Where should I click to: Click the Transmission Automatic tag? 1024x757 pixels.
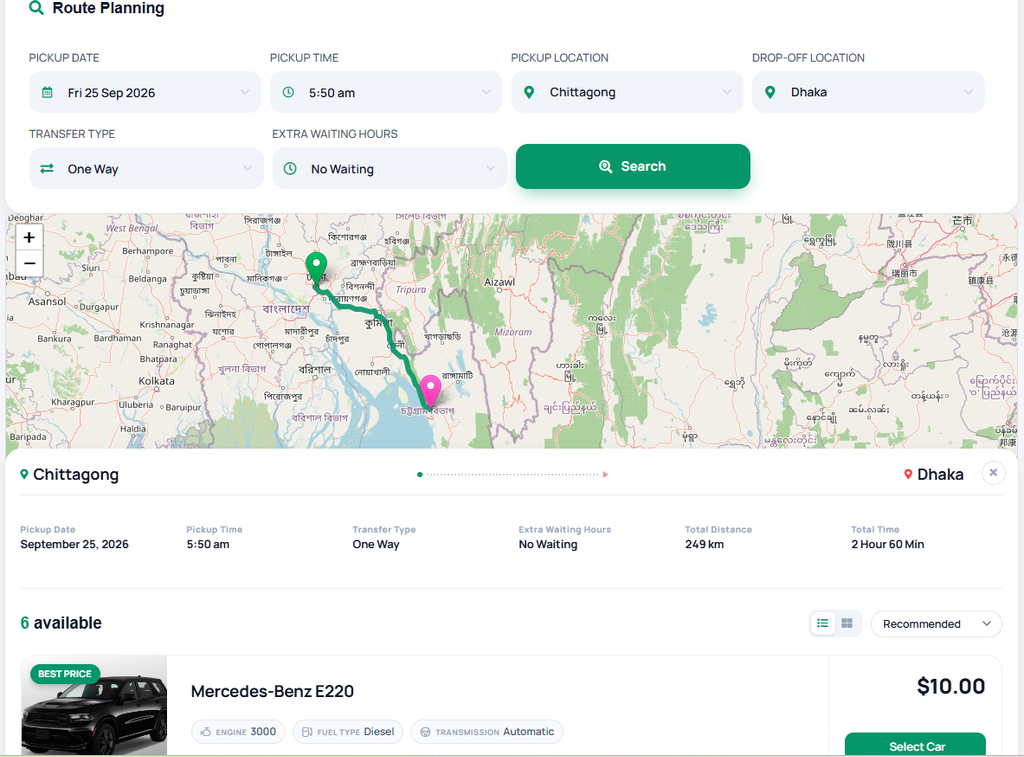pos(487,732)
